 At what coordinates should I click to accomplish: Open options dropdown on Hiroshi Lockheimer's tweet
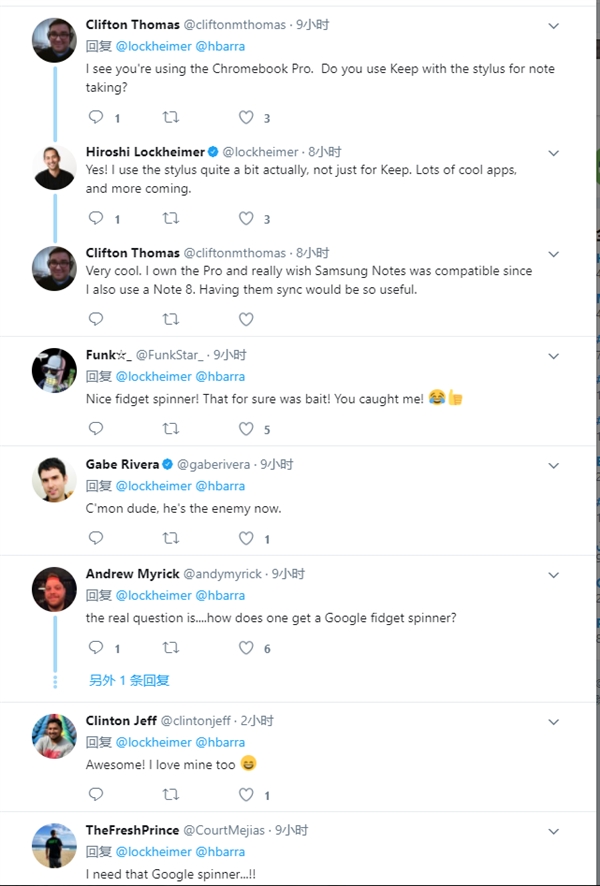pyautogui.click(x=553, y=153)
